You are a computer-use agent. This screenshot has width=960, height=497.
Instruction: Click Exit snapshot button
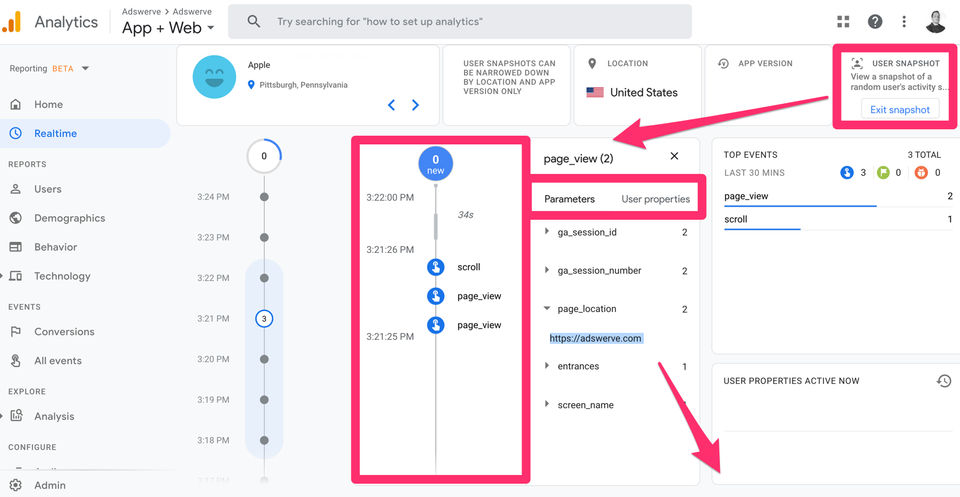899,110
